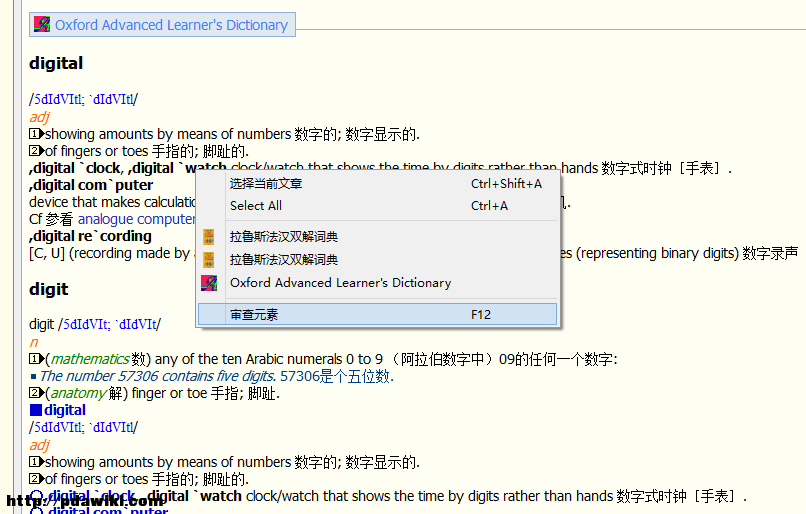This screenshot has height=514, width=806.
Task: Click the pronunciation 'digit /5dIdVIt; `dIdVIt/'
Action: coord(95,324)
